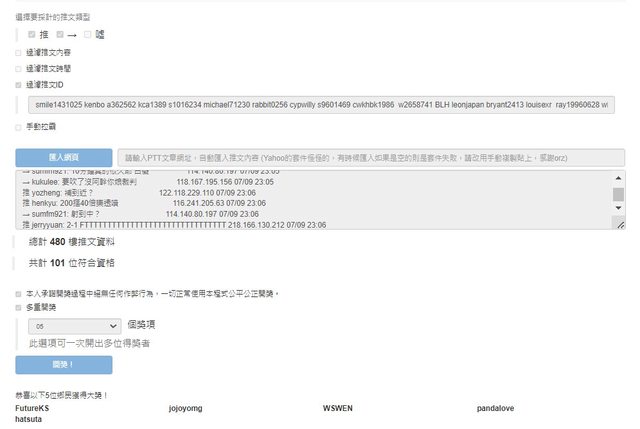640x429 pixels.
Task: Click inside the imported comments text area
Action: (x=300, y=201)
